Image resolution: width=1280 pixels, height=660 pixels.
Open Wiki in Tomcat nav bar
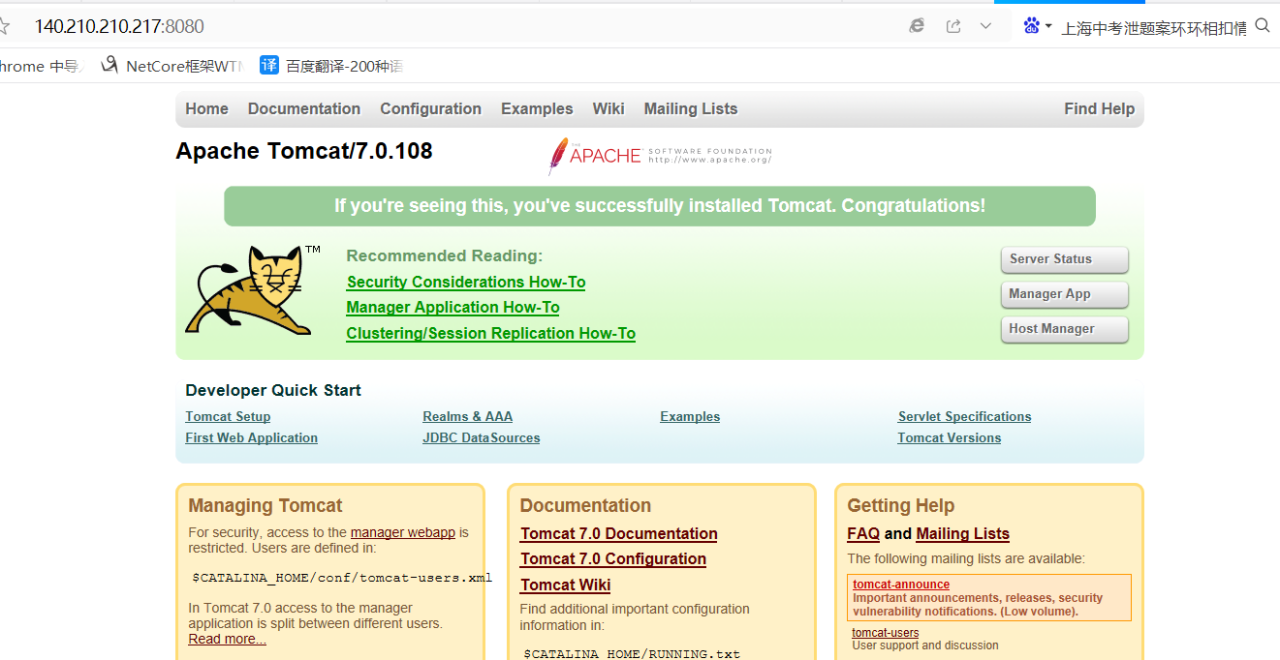click(x=608, y=109)
